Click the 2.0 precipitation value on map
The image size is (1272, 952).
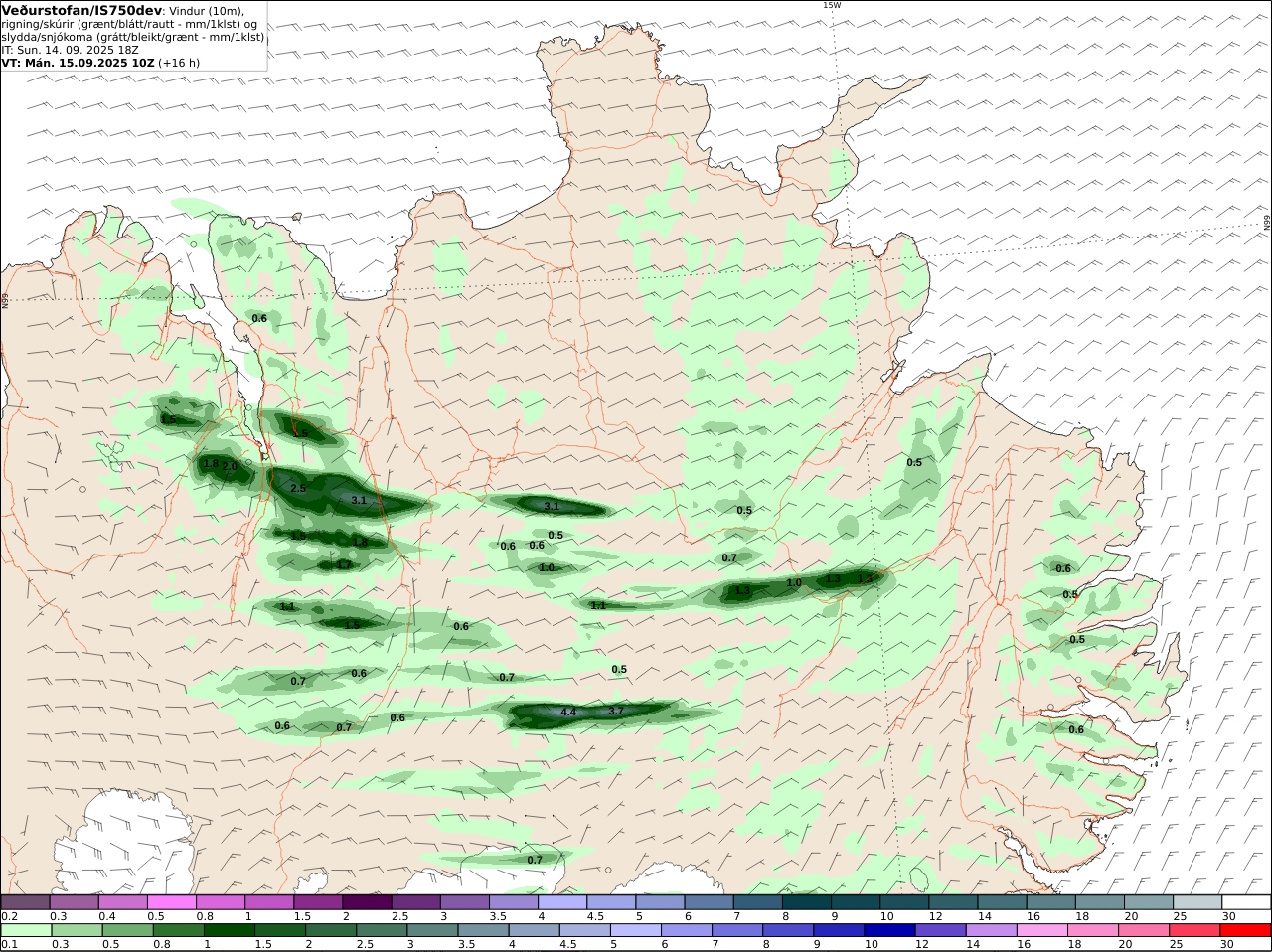[230, 466]
